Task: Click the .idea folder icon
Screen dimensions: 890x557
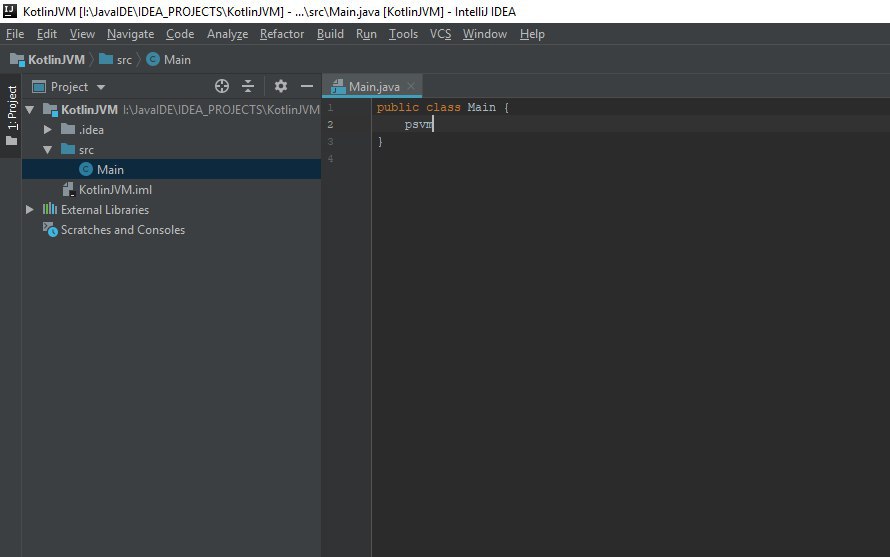Action: tap(68, 129)
